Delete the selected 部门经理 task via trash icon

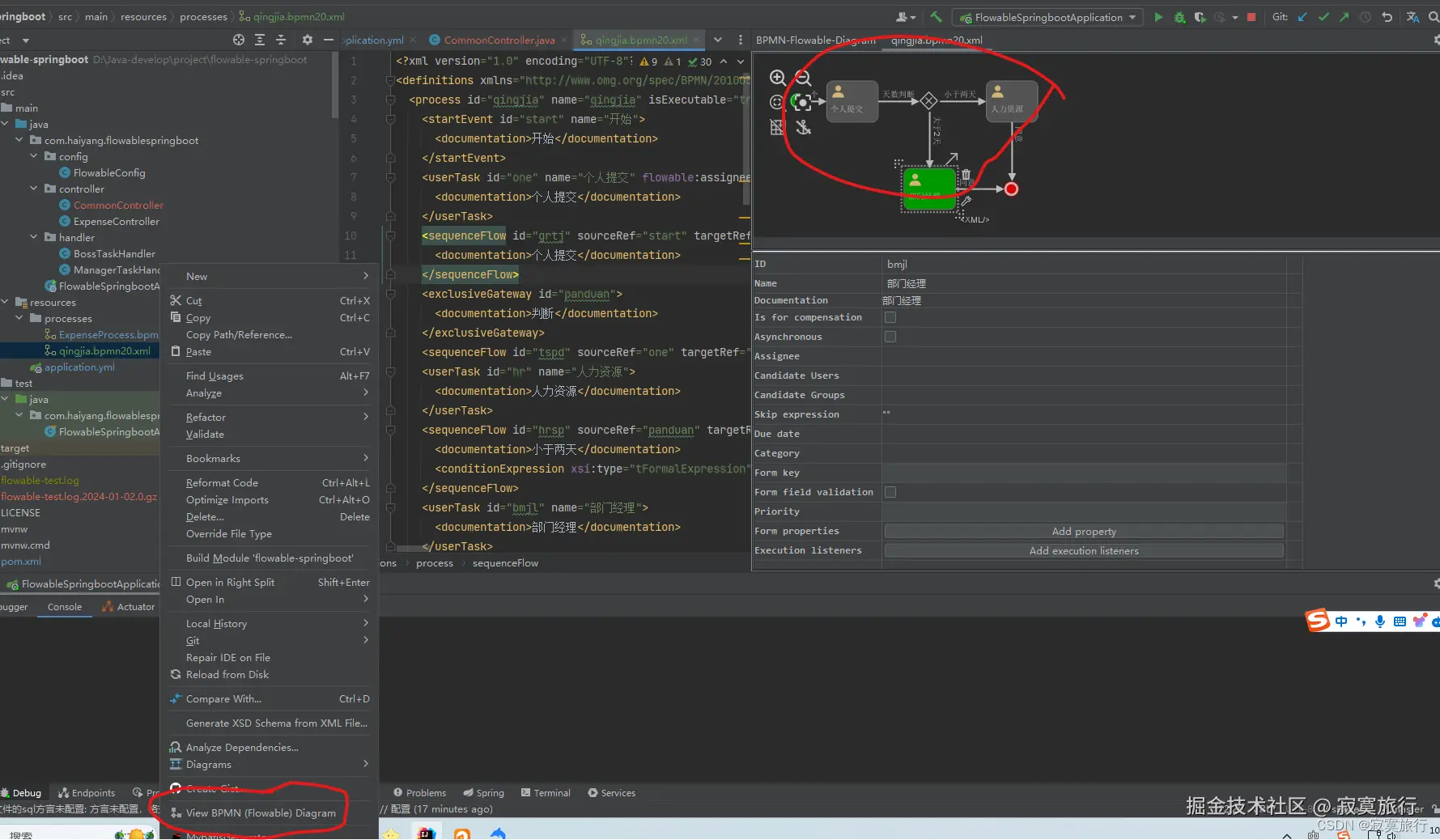(966, 174)
